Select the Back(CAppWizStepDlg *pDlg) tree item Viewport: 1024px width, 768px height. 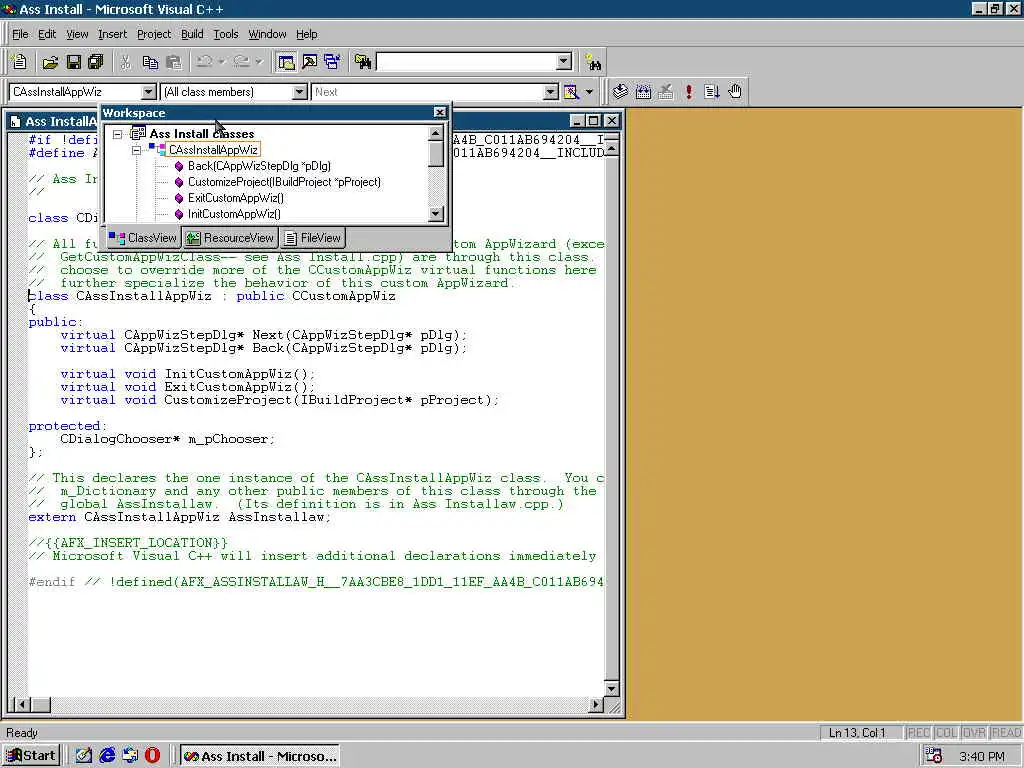(259, 166)
